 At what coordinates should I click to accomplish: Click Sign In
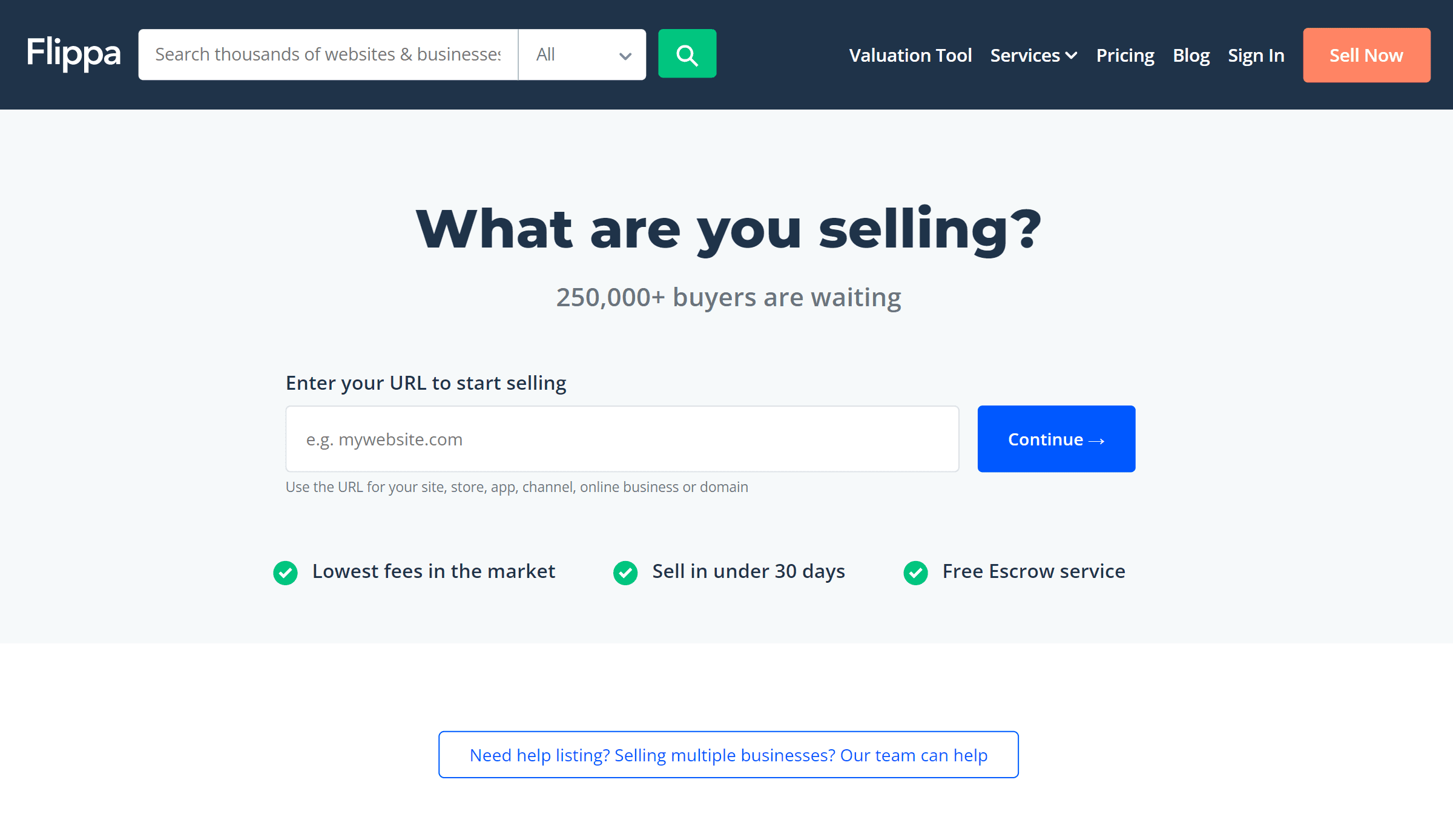click(x=1256, y=55)
